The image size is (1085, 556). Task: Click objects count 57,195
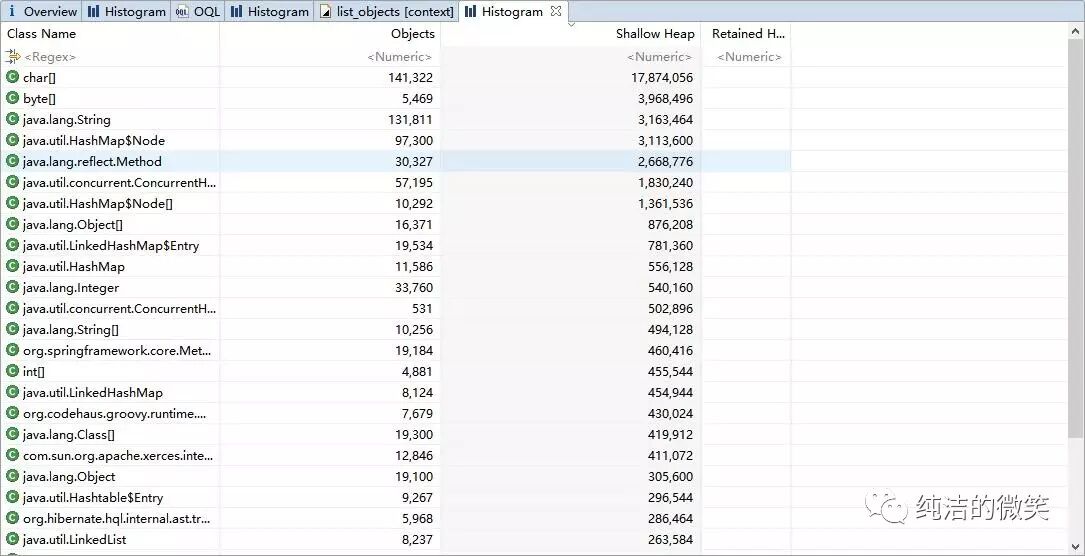[x=414, y=182]
